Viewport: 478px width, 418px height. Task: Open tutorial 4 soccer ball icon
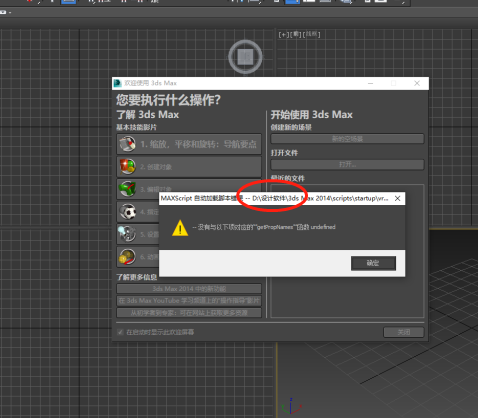click(x=128, y=211)
